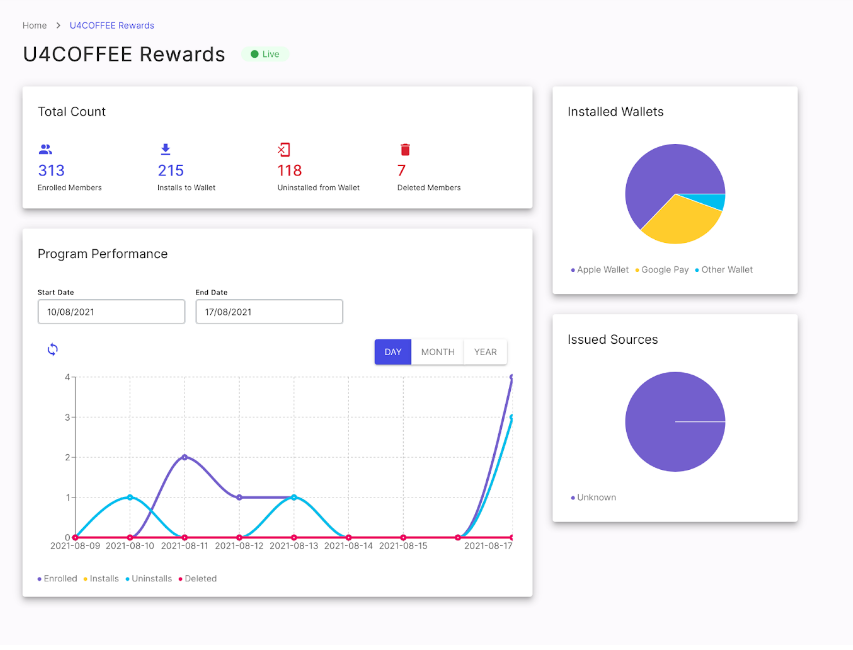Click the 7 deleted members count

[401, 171]
